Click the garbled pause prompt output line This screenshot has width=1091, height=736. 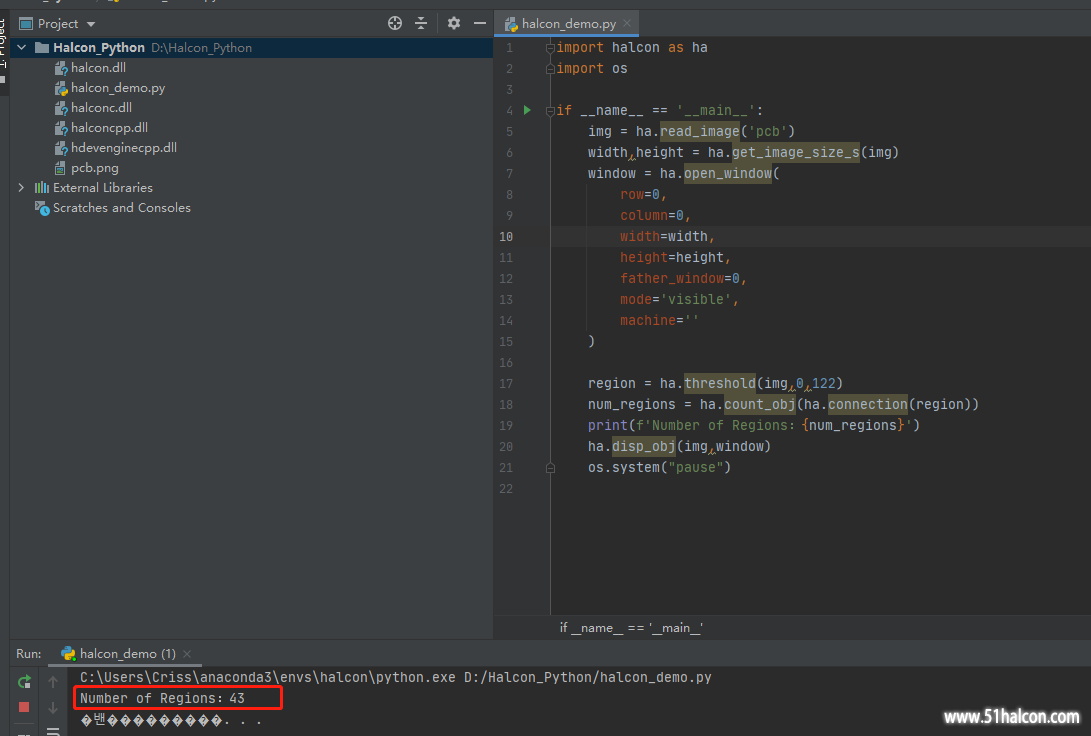coord(171,721)
